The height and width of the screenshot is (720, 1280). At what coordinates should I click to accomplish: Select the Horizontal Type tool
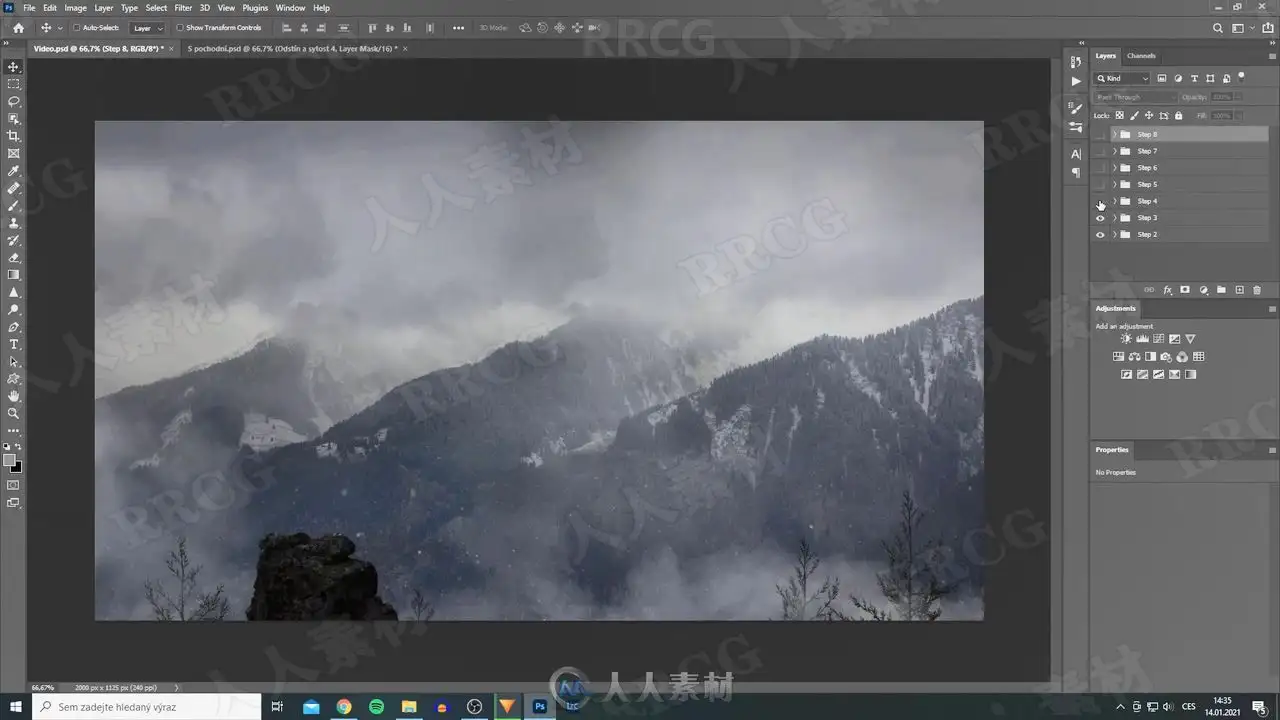[x=14, y=344]
